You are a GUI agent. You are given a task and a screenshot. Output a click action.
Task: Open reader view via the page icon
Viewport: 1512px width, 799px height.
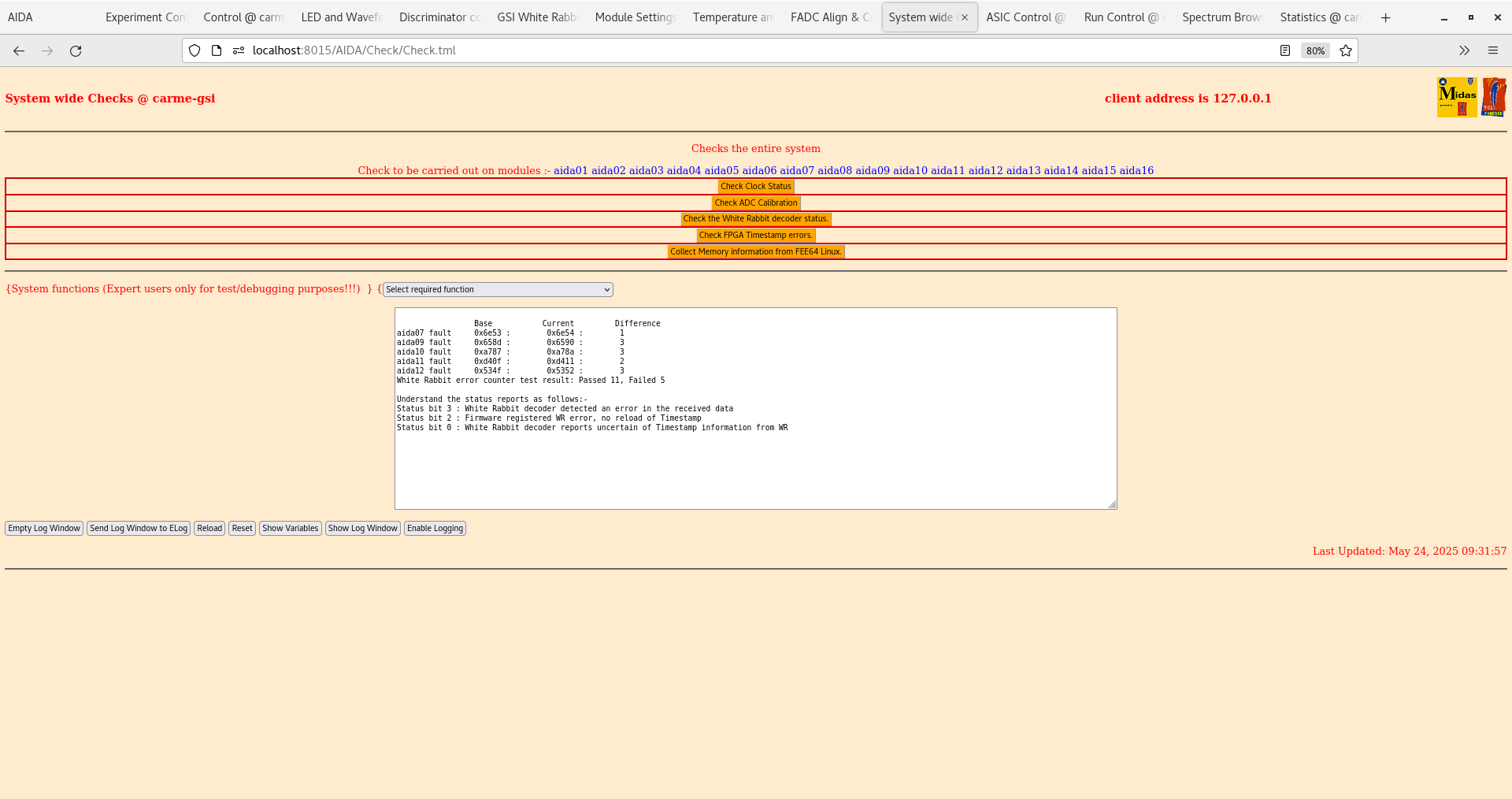[x=1285, y=50]
